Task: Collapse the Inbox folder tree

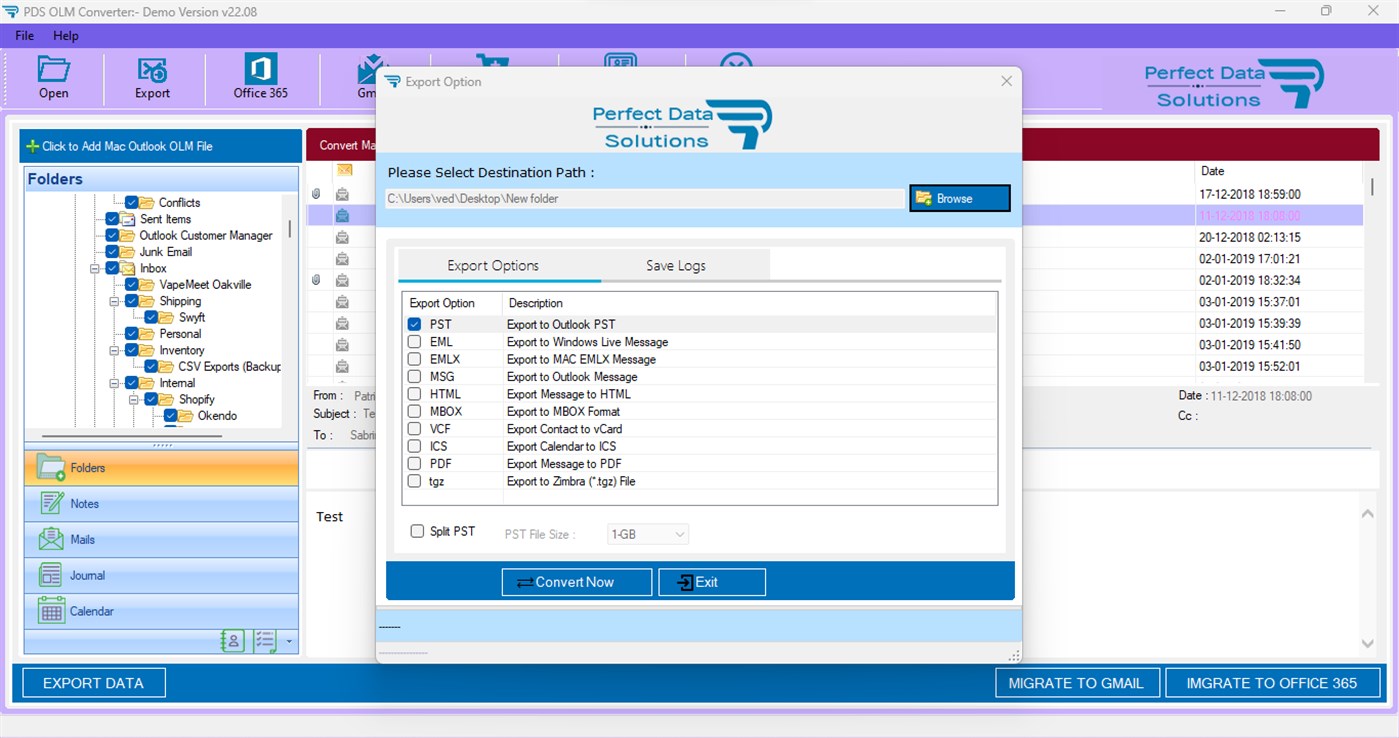Action: pos(95,268)
